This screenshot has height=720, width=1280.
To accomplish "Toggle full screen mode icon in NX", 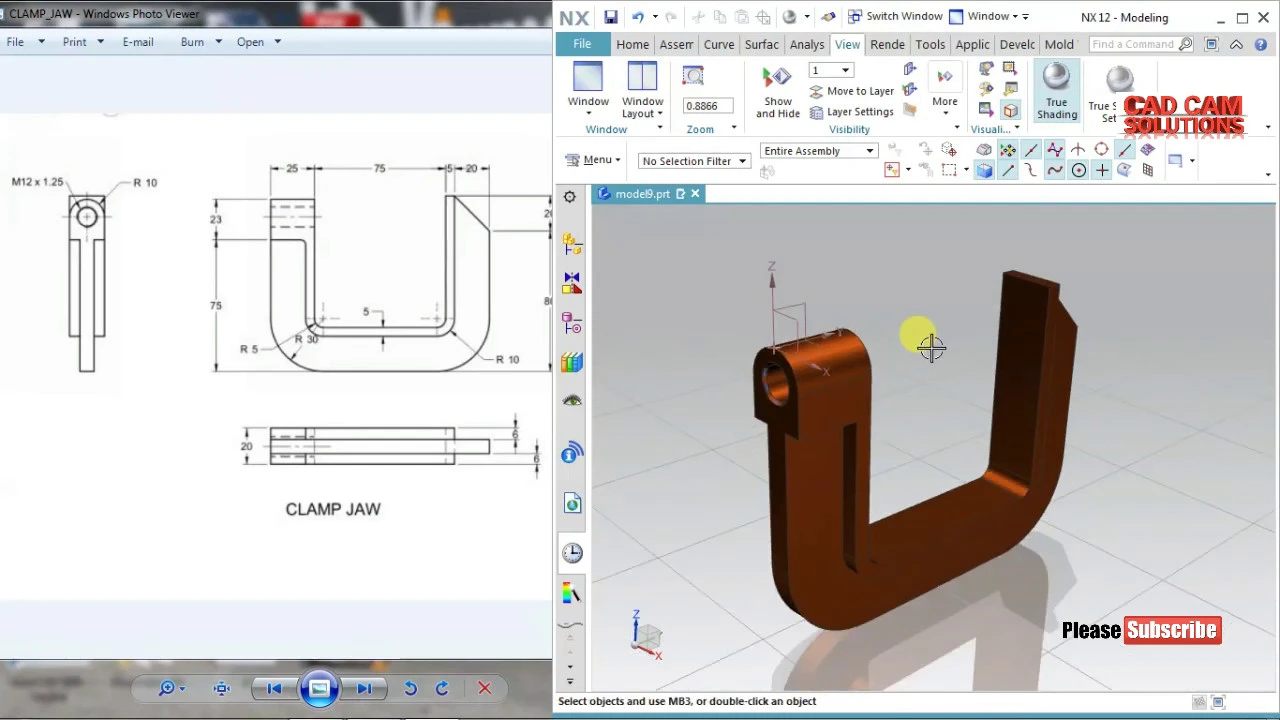I will point(1212,44).
